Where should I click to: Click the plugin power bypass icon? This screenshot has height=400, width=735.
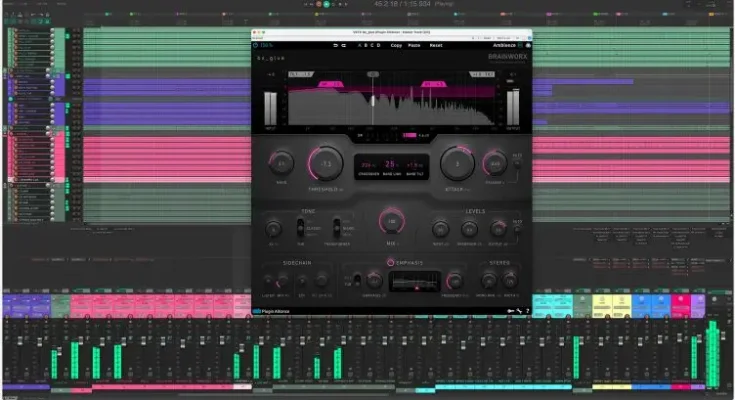(x=257, y=45)
